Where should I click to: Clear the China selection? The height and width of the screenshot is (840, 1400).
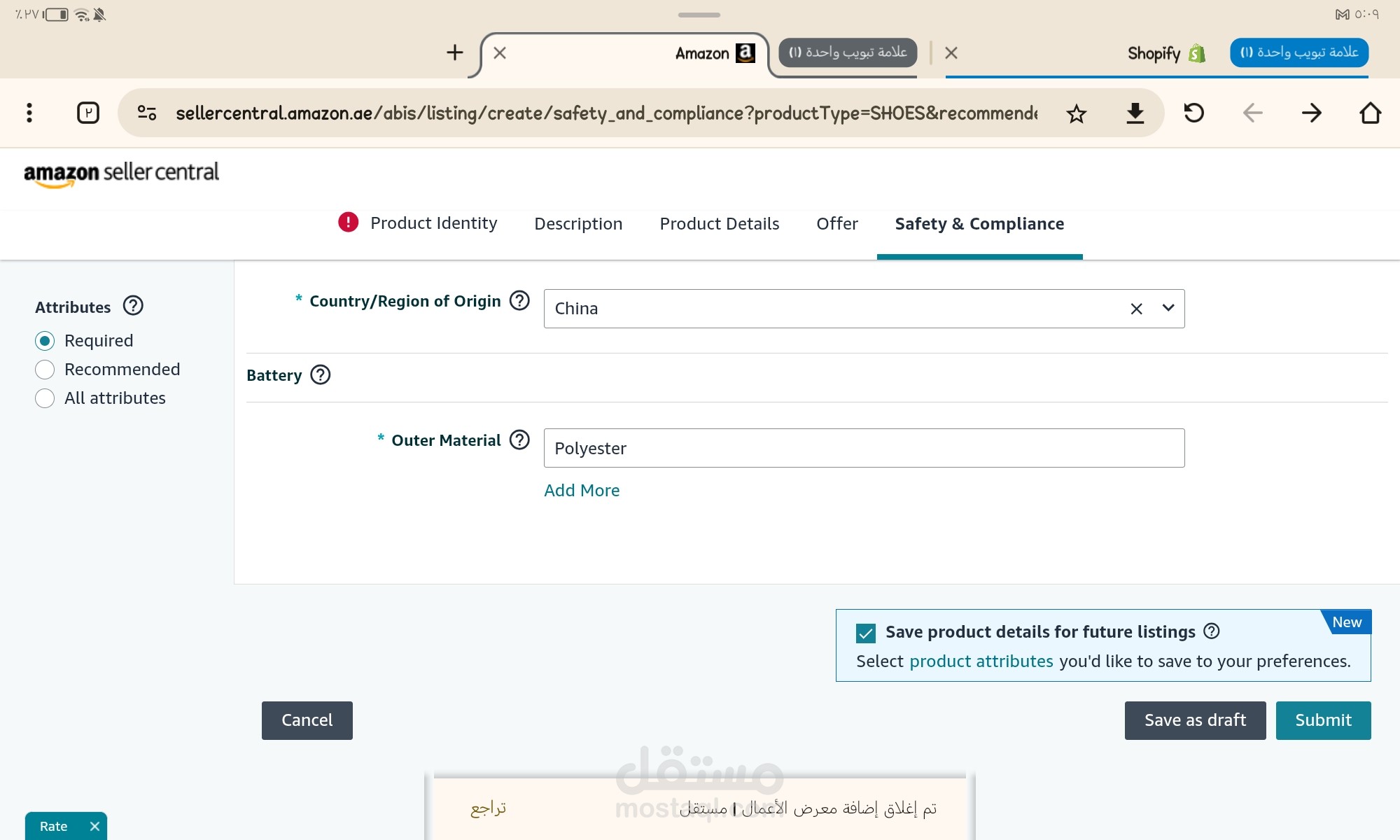[x=1136, y=309]
